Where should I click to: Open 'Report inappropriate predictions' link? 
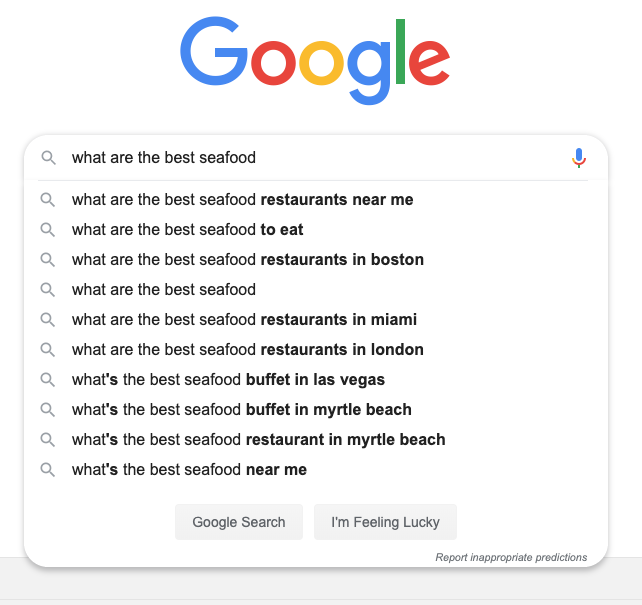click(511, 557)
